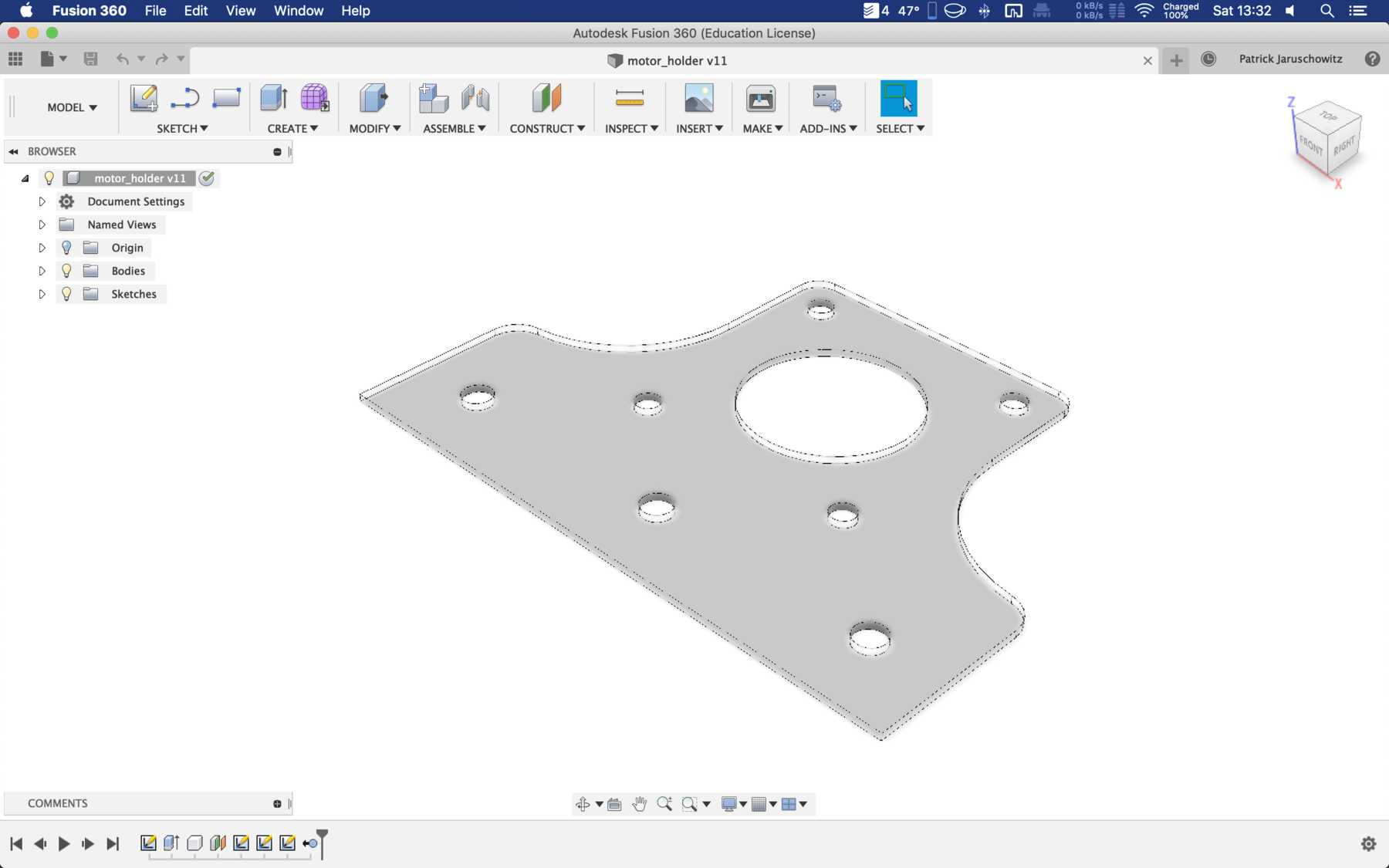Toggle the Sketches folder visibility bulb
Screen dimensions: 1389x868
[66, 294]
